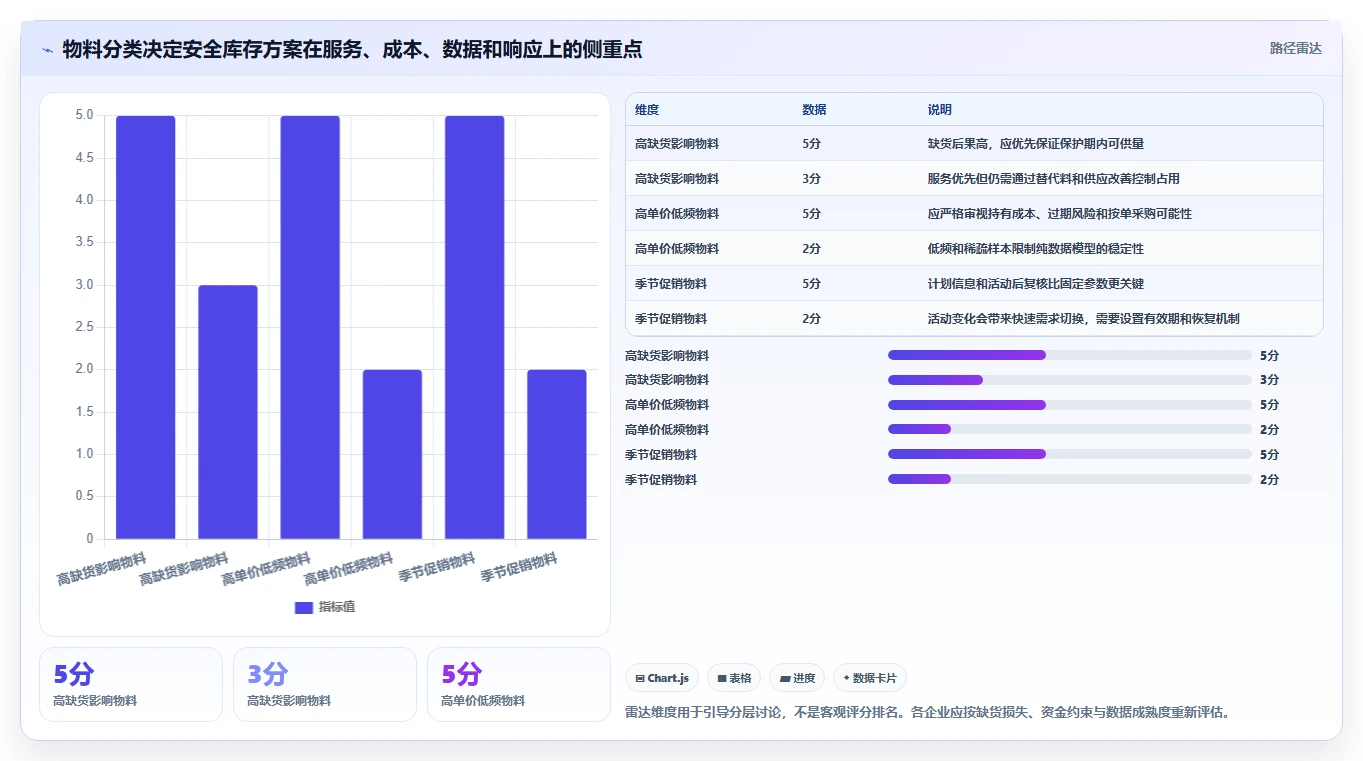1363x761 pixels.
Task: Toggle the 指标值 legend item
Action: coord(325,607)
